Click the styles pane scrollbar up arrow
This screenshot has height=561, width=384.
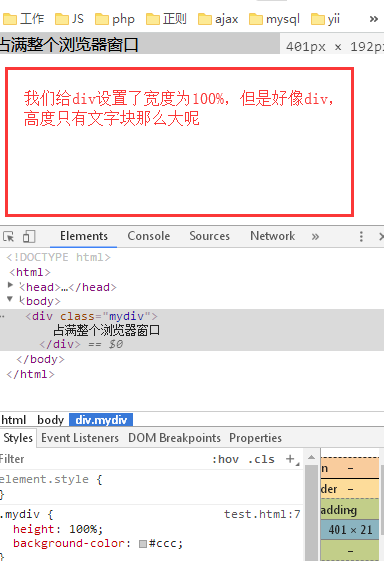click(311, 457)
